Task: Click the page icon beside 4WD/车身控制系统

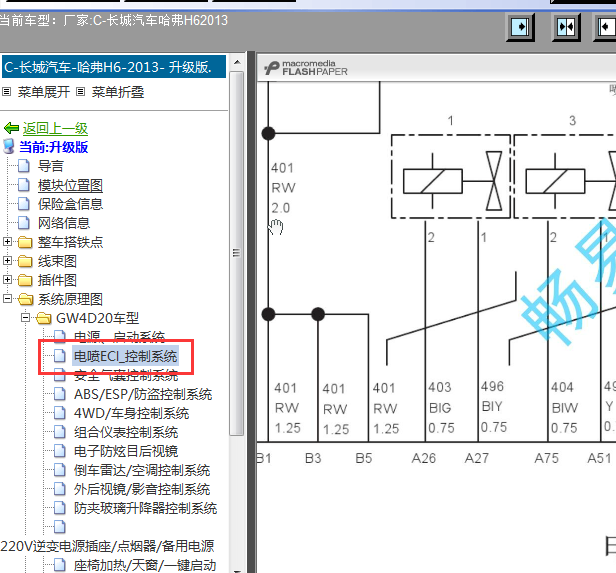Action: point(60,413)
